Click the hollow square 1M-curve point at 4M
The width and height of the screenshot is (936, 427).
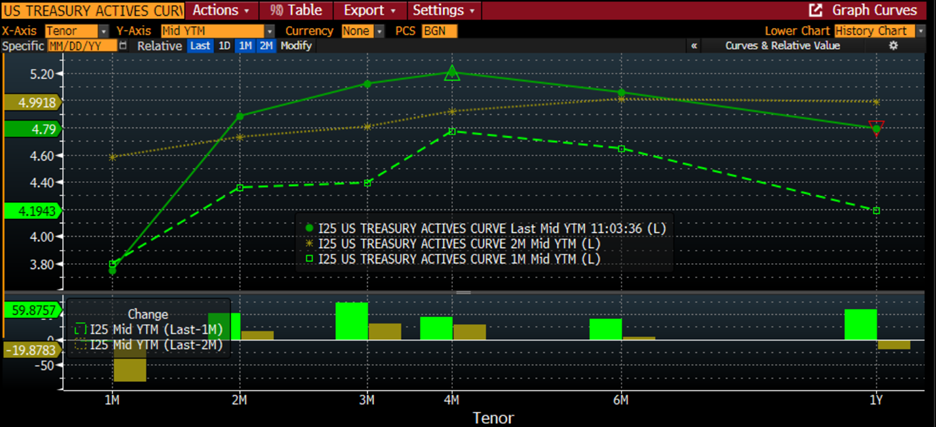coord(452,131)
